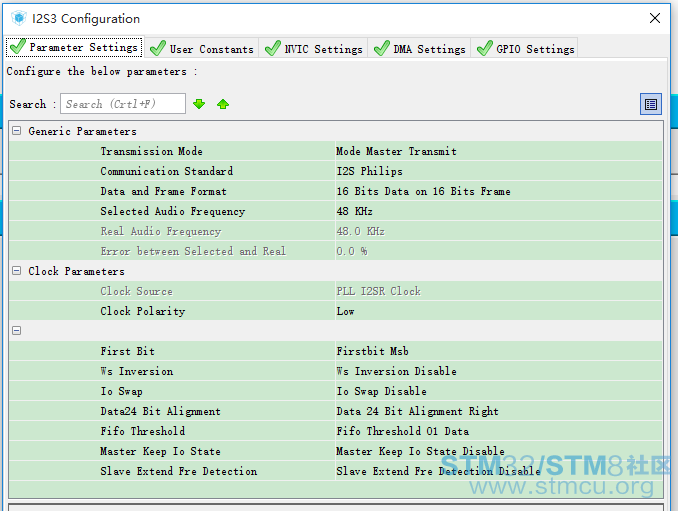
Task: Open the GPIO Settings tab
Action: coord(525,48)
